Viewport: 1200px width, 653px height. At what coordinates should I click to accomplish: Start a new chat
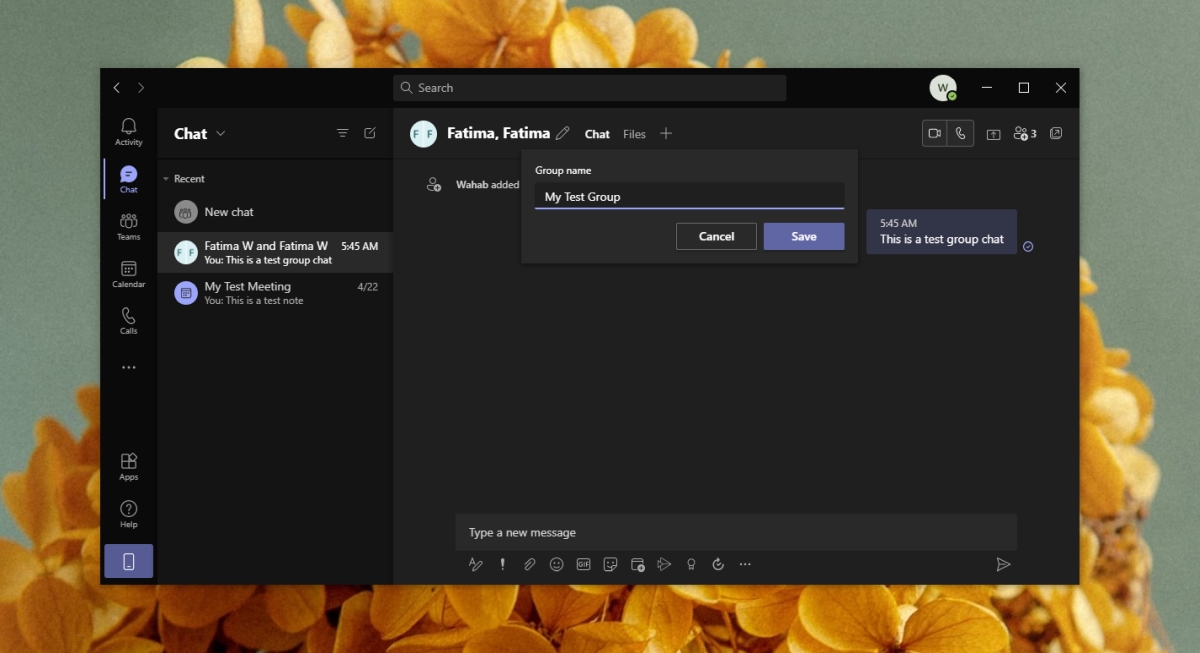pos(370,132)
